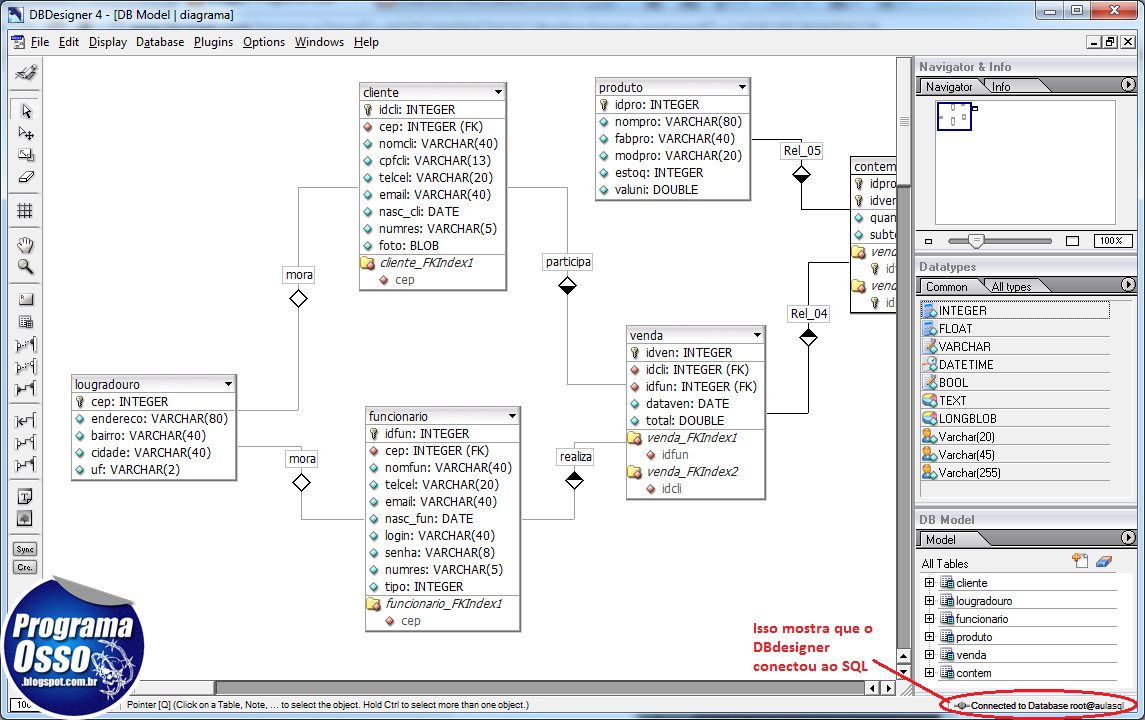This screenshot has width=1145, height=720.
Task: Select the TEXT datatype
Action: (1015, 401)
